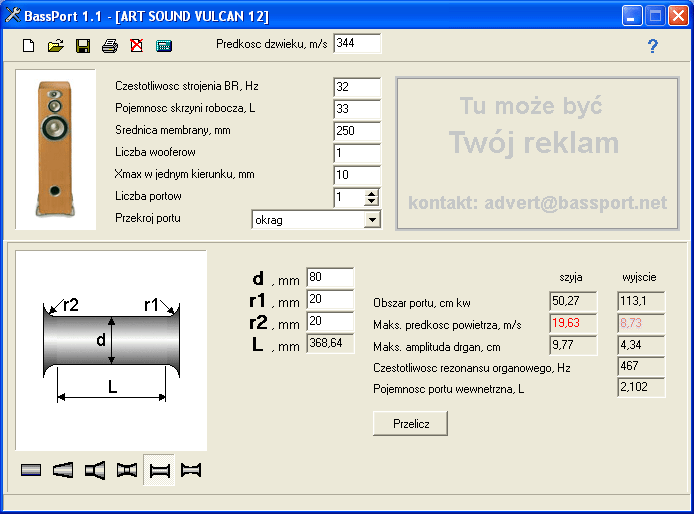Screen dimensions: 694x514
Task: Open a file using the folder icon
Action: 56,46
